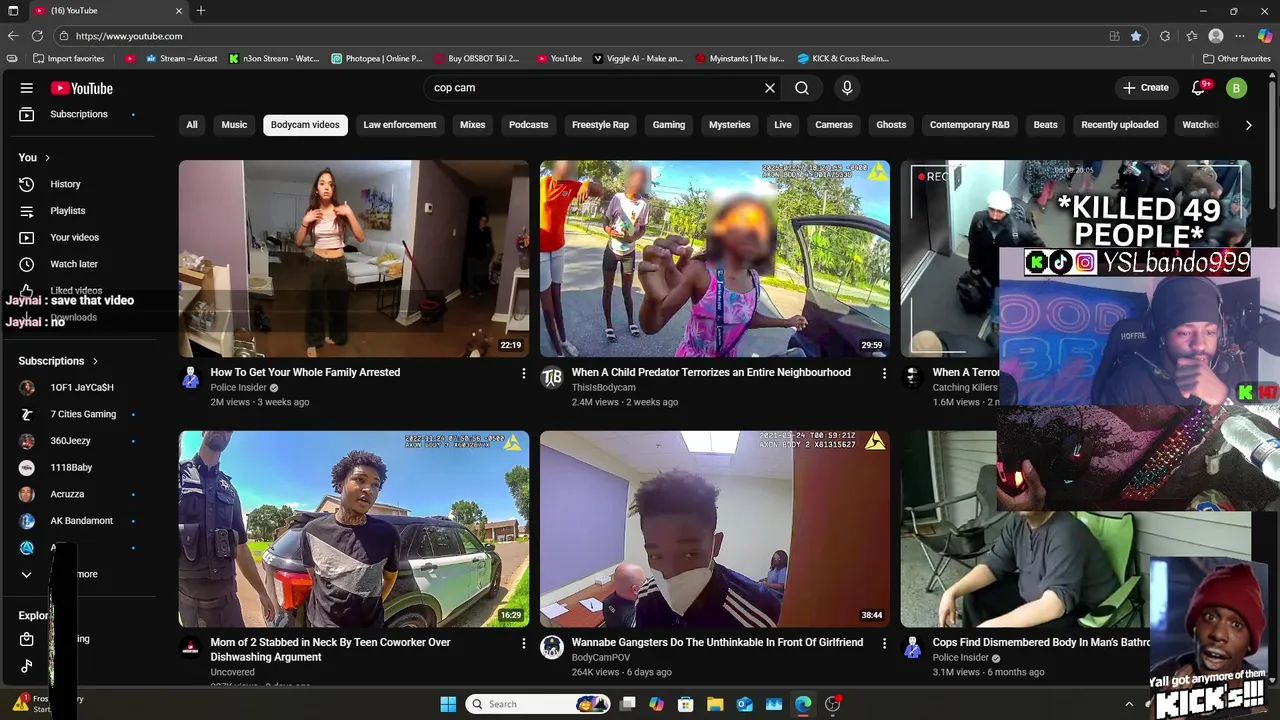Open a new browser tab with plus
Viewport: 1280px width, 720px height.
(x=201, y=11)
